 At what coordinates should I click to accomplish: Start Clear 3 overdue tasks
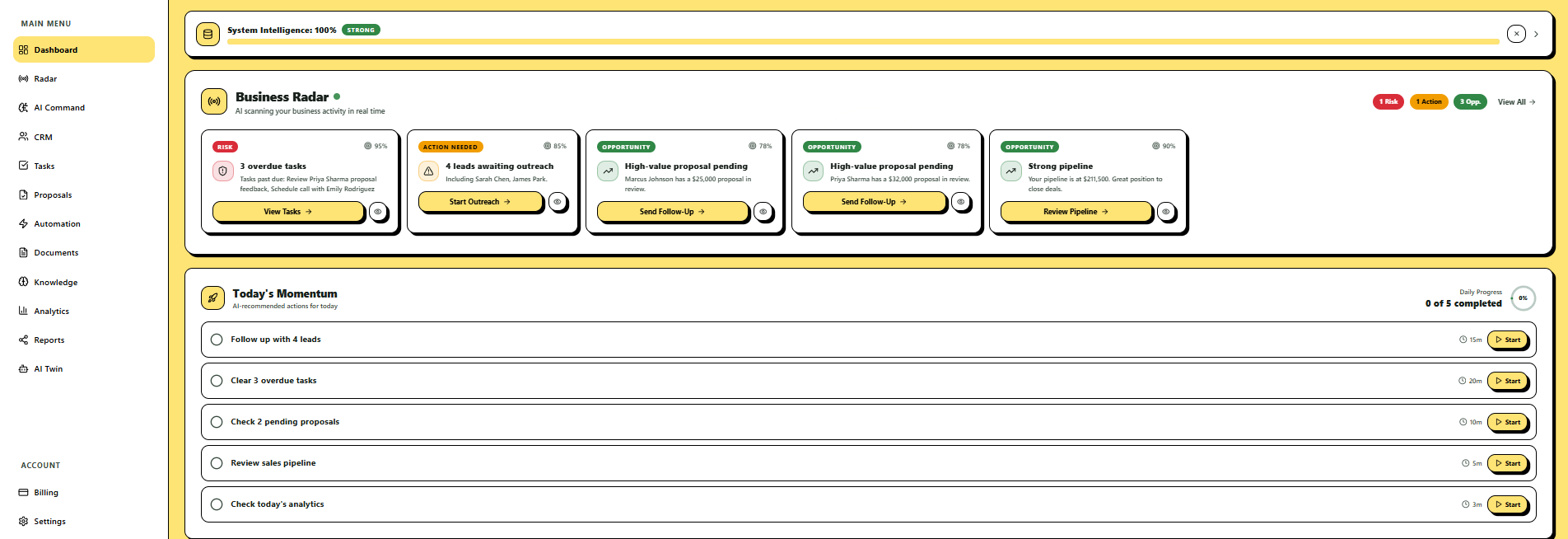point(1508,381)
